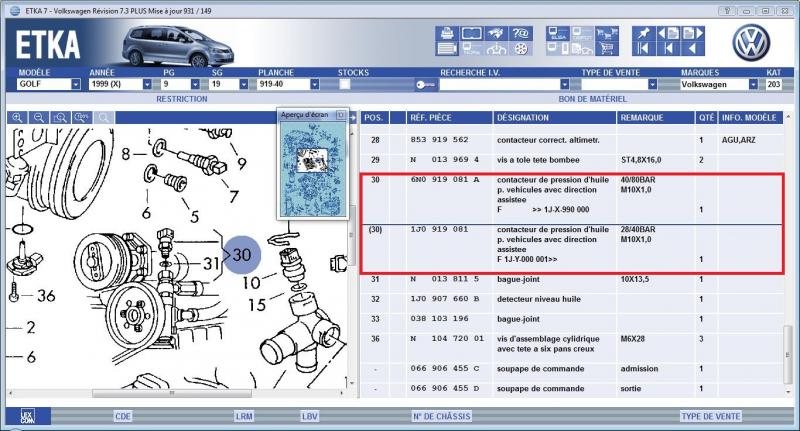Click the CDE button in bottom bar
The height and width of the screenshot is (431, 800).
[x=123, y=416]
